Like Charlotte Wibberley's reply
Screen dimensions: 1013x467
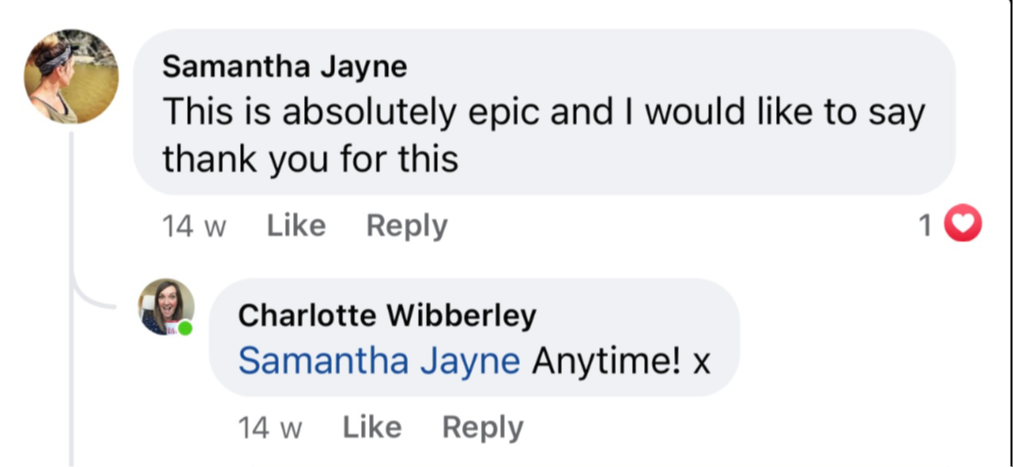[x=372, y=427]
